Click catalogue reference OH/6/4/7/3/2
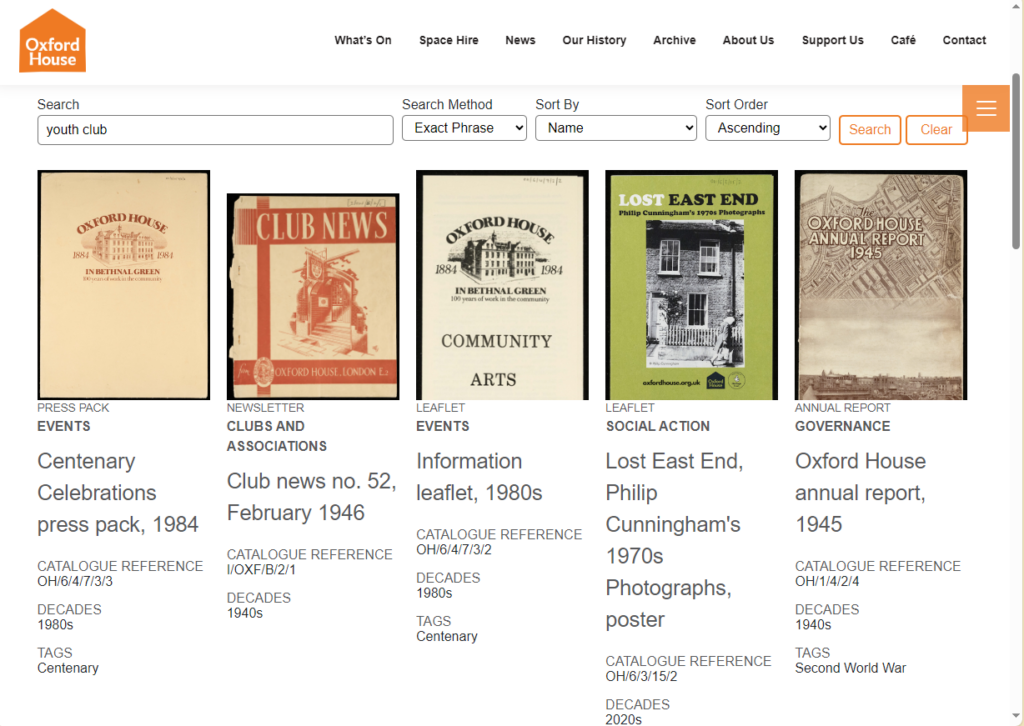Image resolution: width=1024 pixels, height=726 pixels. pos(454,550)
